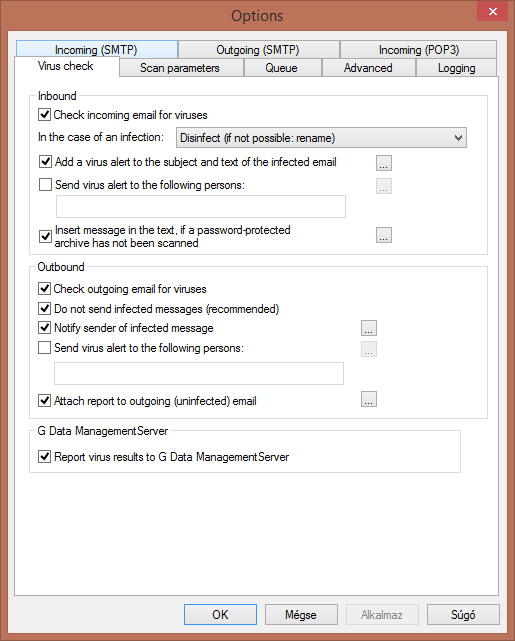Screen dimensions: 515x641
Task: Open the Advanced tab
Action: 368,68
